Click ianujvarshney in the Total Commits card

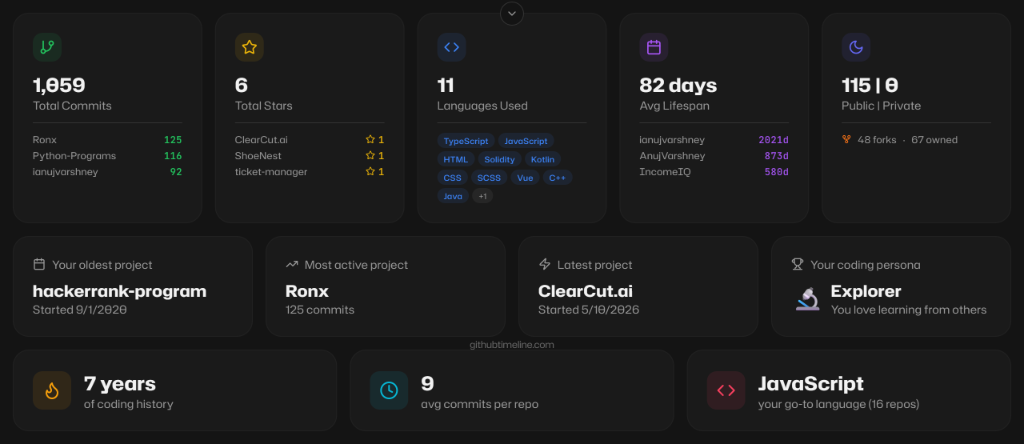65,172
